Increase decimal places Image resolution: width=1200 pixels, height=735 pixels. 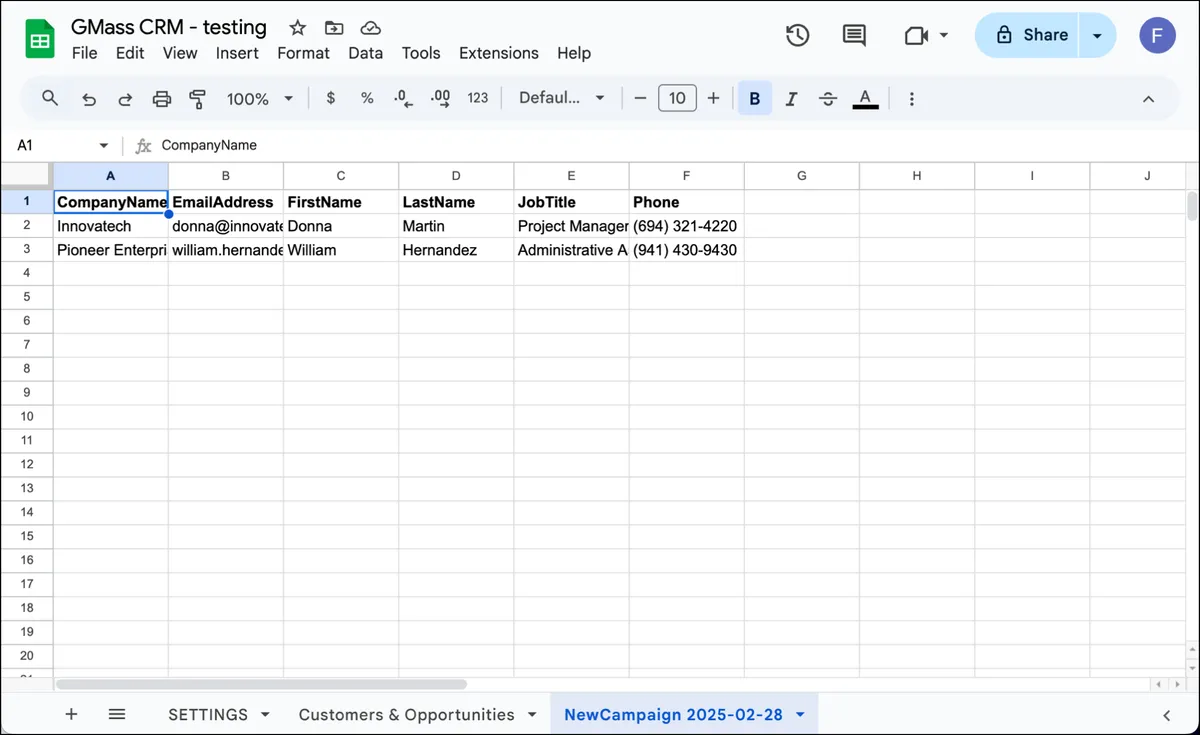[440, 98]
